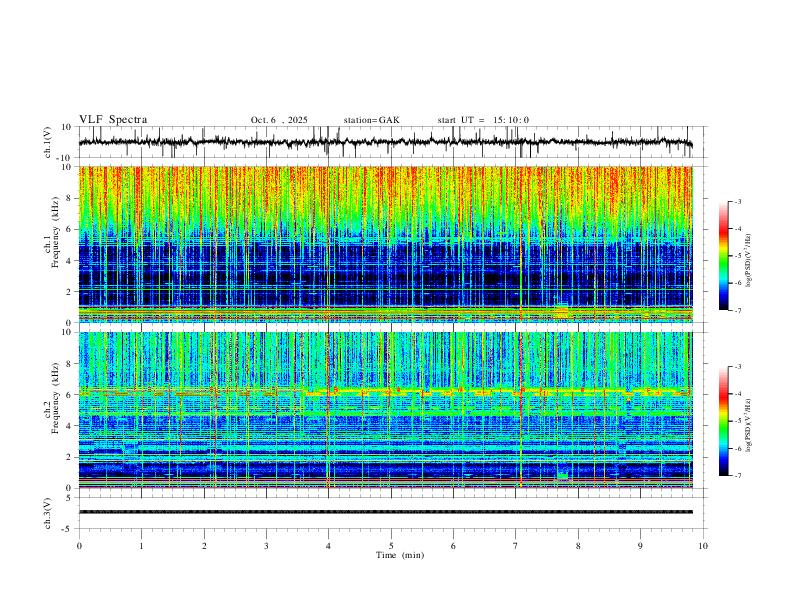Screen dimensions: 792x612
Task: Click time axis tick label '10'
Action: point(703,546)
